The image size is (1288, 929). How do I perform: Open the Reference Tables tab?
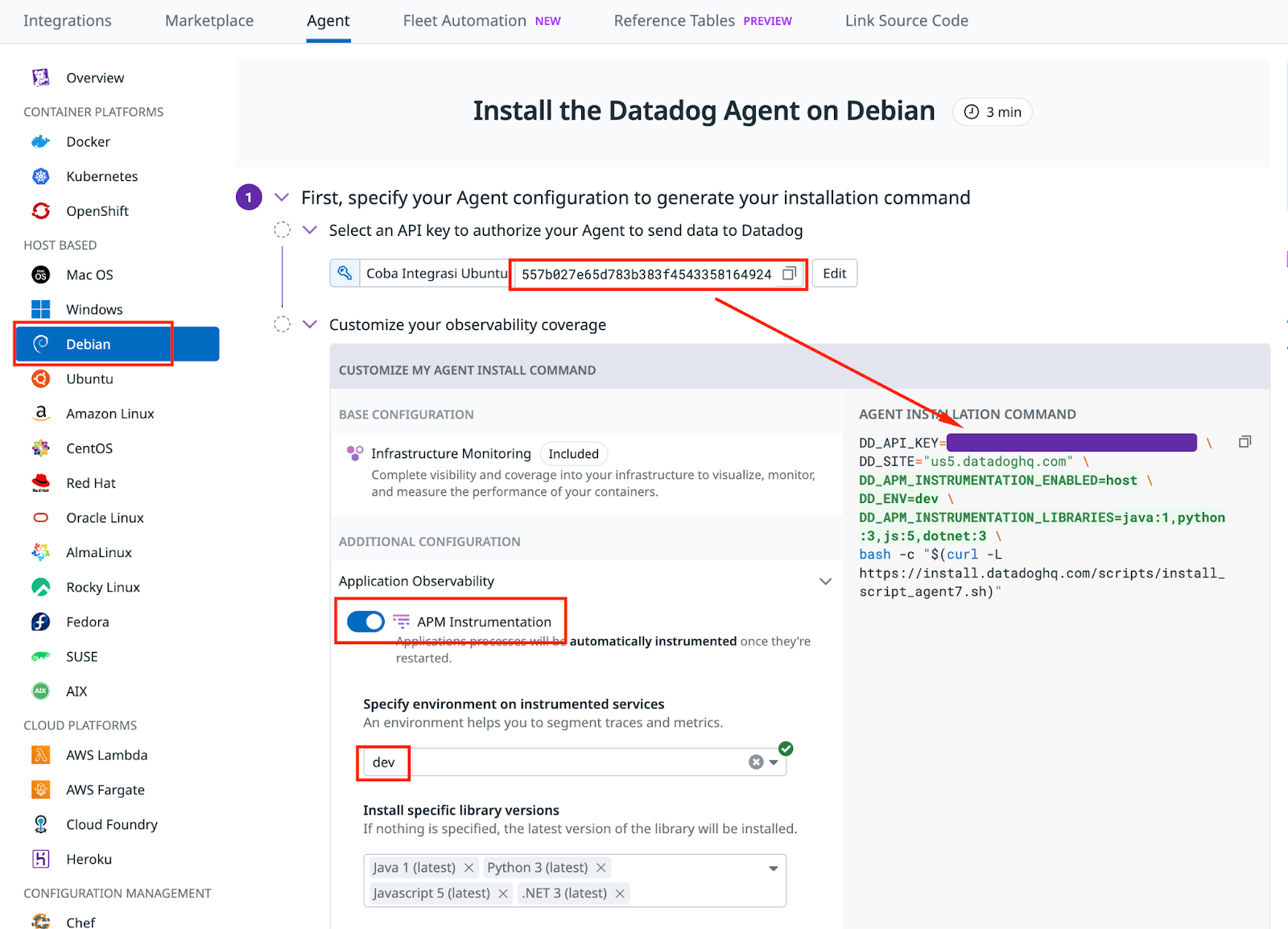point(703,21)
